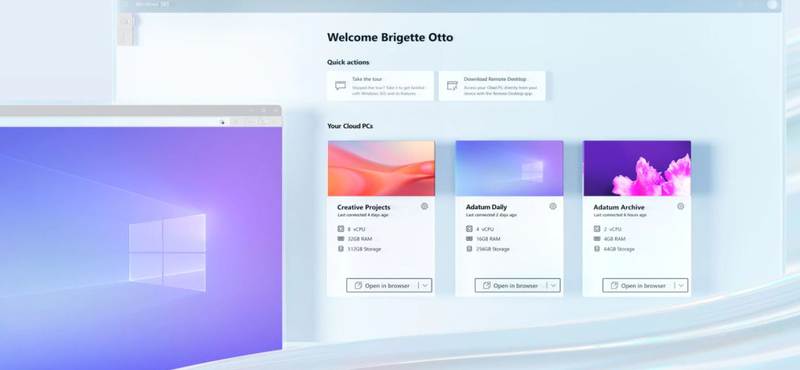Viewport: 800px width, 370px height.
Task: Click the vCPU icon on Adatum Daily
Action: point(469,229)
